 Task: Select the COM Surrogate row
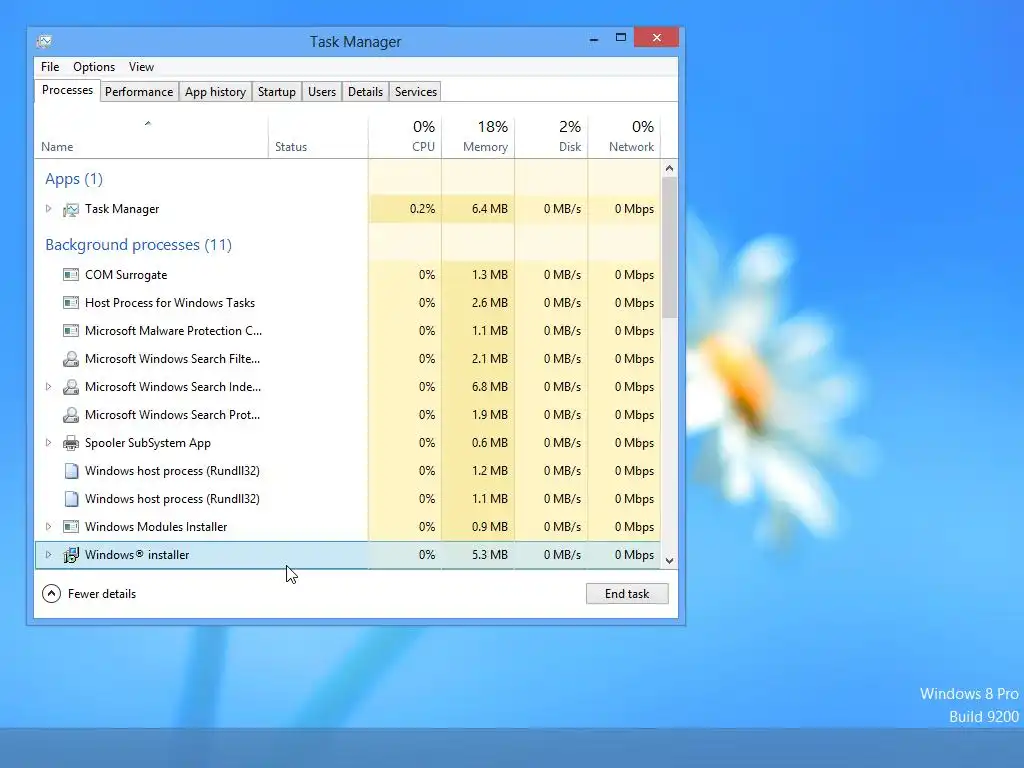tap(347, 275)
